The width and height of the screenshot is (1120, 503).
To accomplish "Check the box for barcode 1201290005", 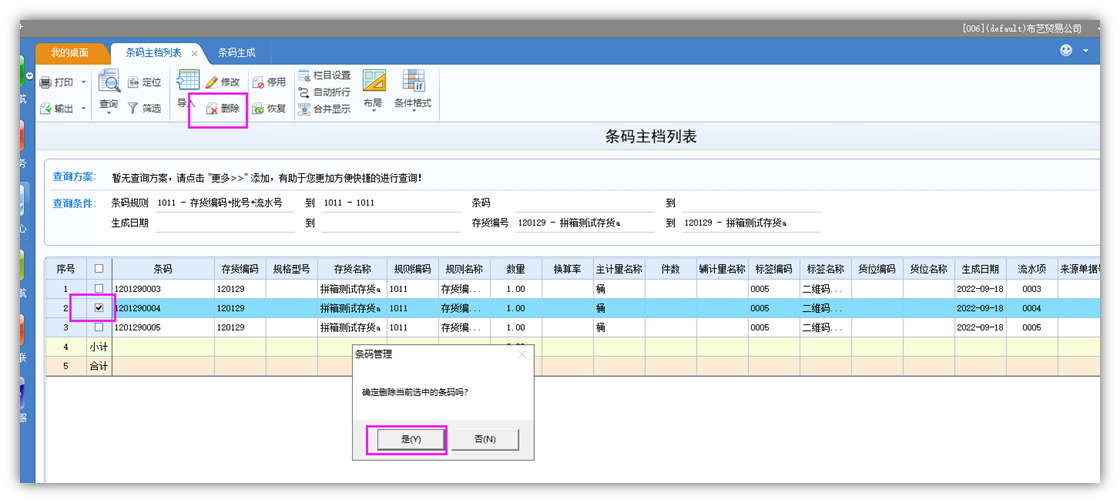I will click(x=99, y=327).
